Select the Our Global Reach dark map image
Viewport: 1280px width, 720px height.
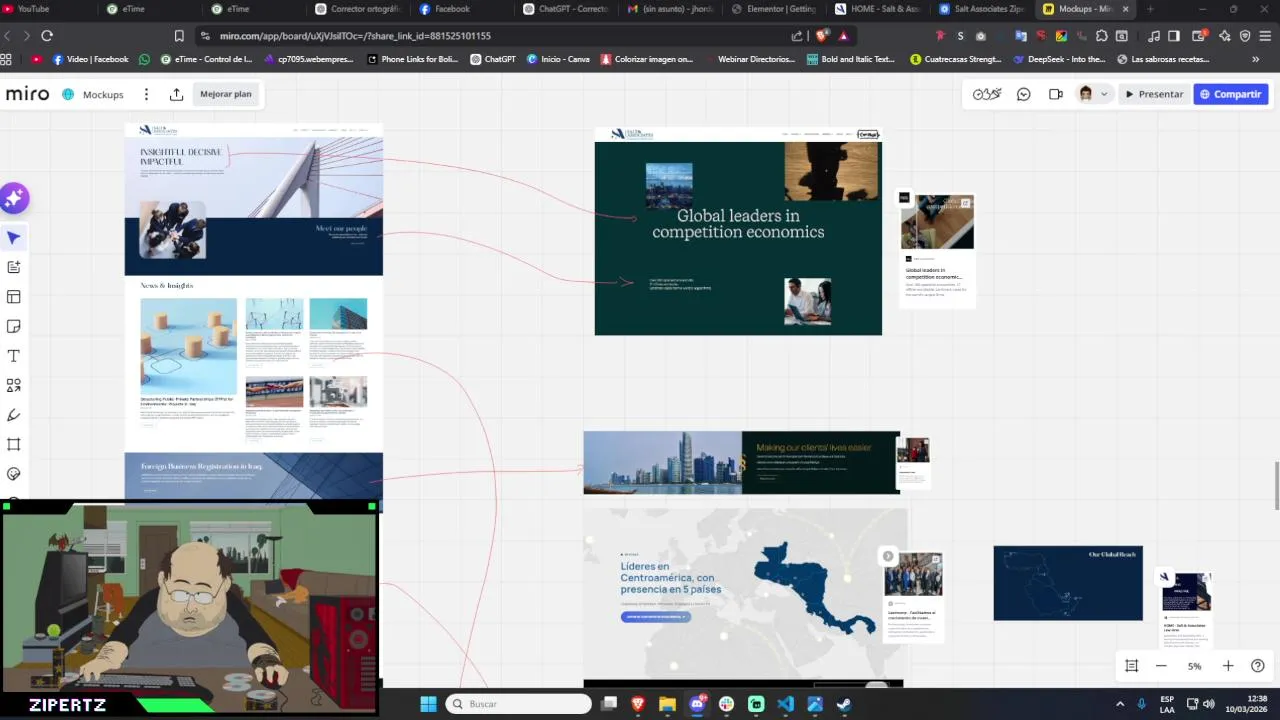1068,583
